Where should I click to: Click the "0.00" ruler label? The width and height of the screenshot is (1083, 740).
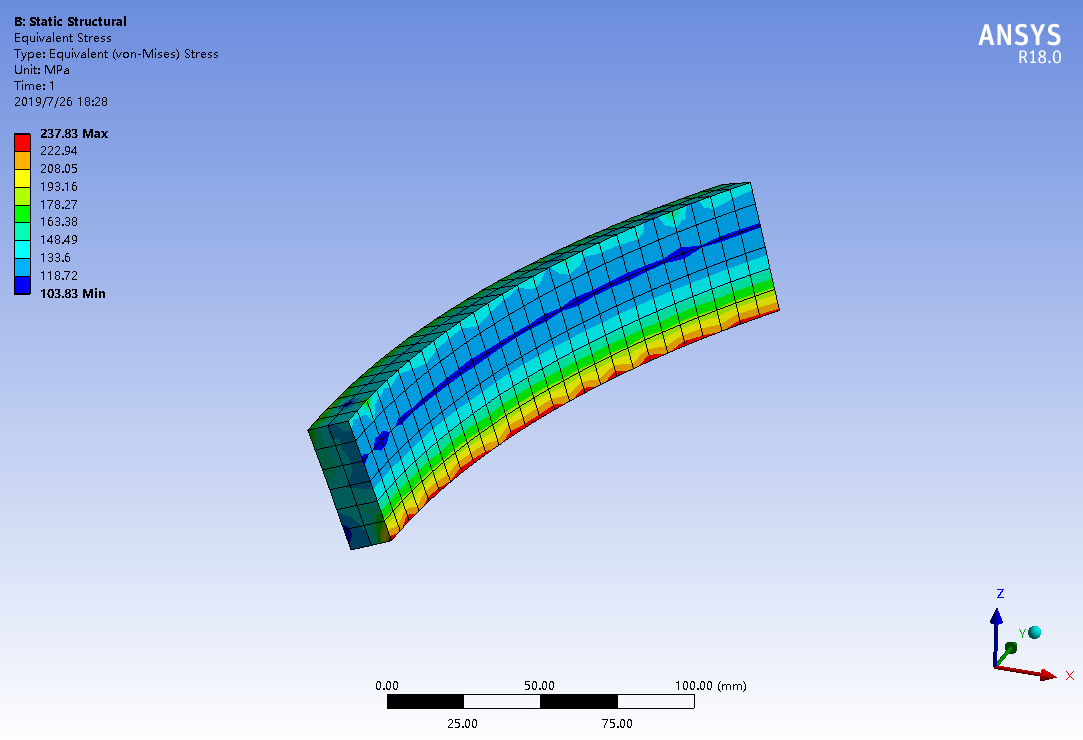coord(387,685)
